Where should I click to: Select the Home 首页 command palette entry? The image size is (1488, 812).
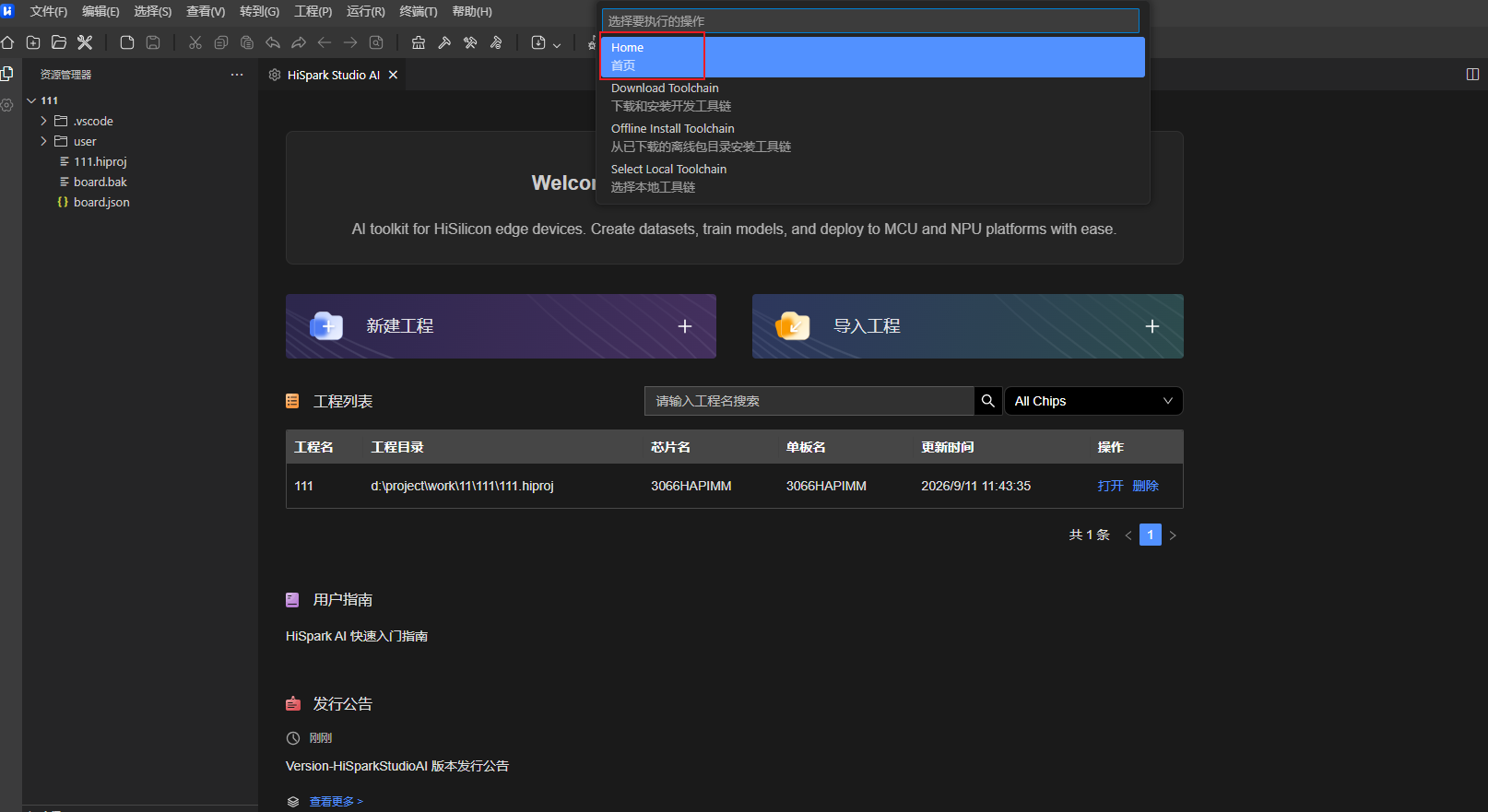[873, 57]
